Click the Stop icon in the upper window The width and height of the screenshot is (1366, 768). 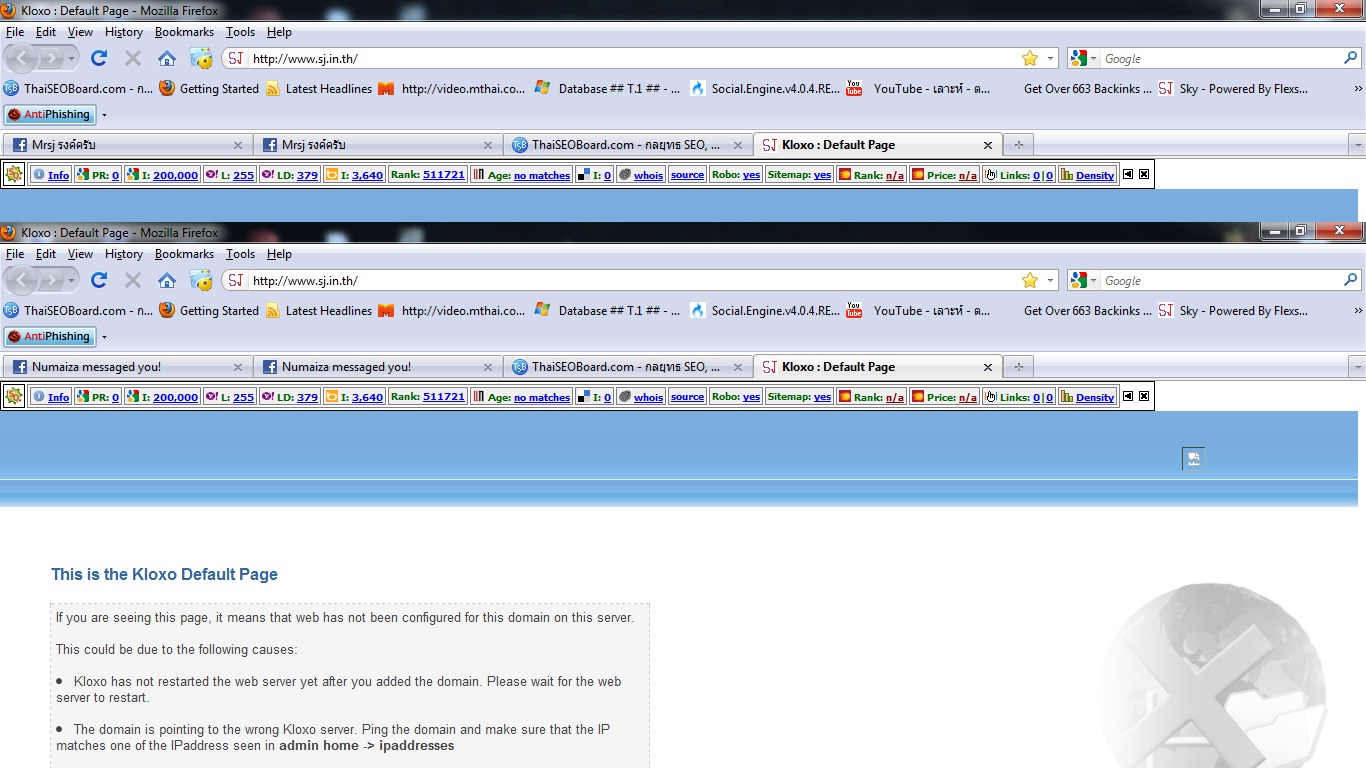[x=133, y=58]
